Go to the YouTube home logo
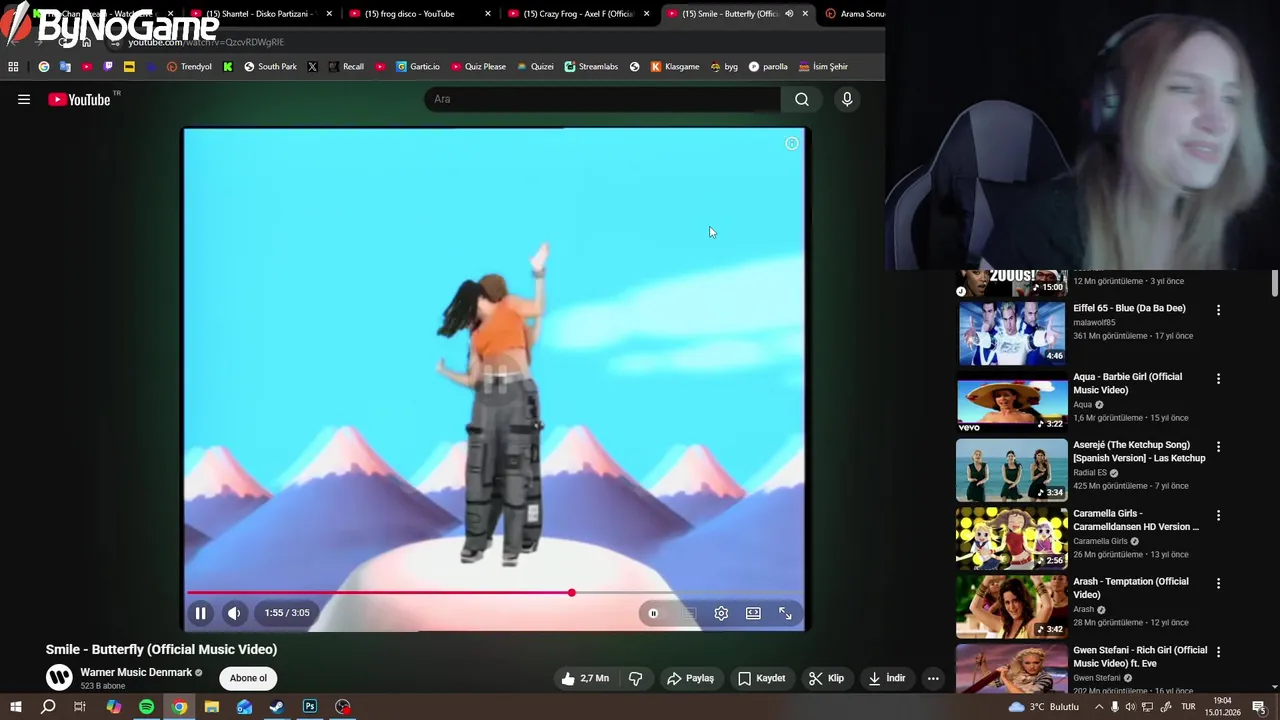This screenshot has height=720, width=1280. tap(79, 99)
